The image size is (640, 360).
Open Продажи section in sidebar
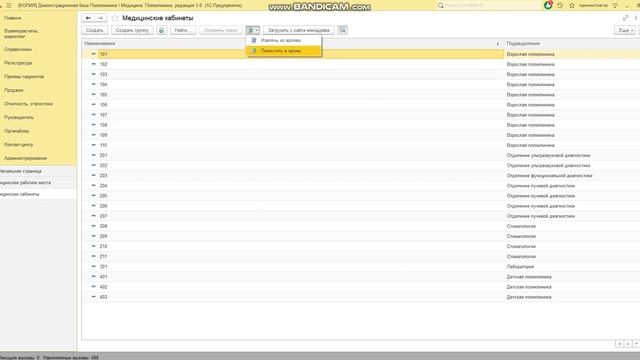(13, 90)
